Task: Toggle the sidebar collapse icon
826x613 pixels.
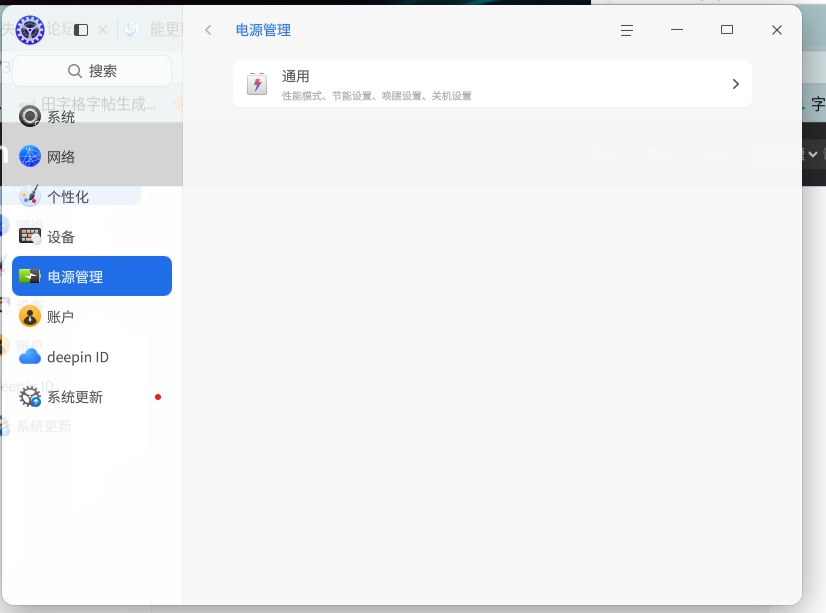Action: coord(81,30)
